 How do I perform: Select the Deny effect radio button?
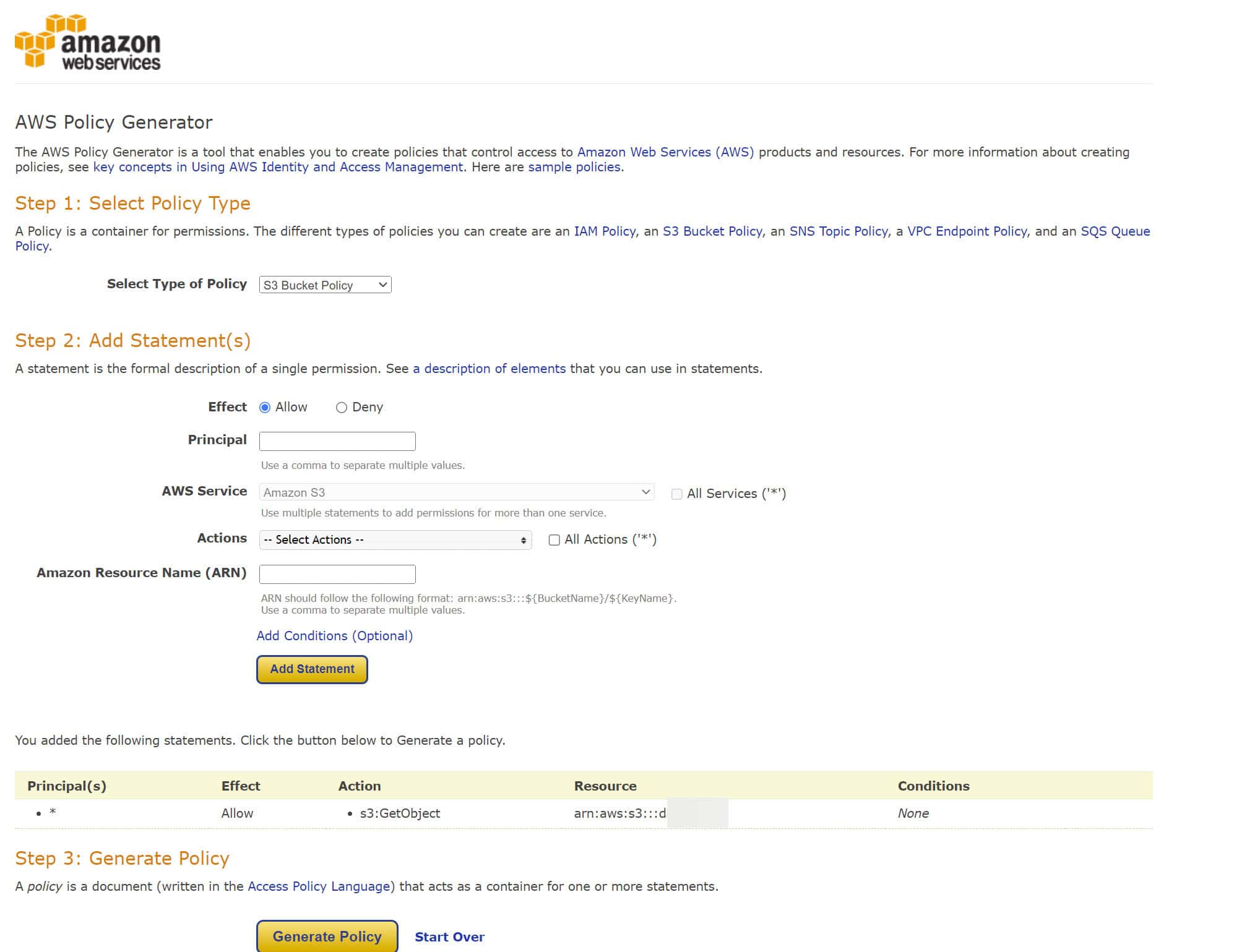pos(341,407)
